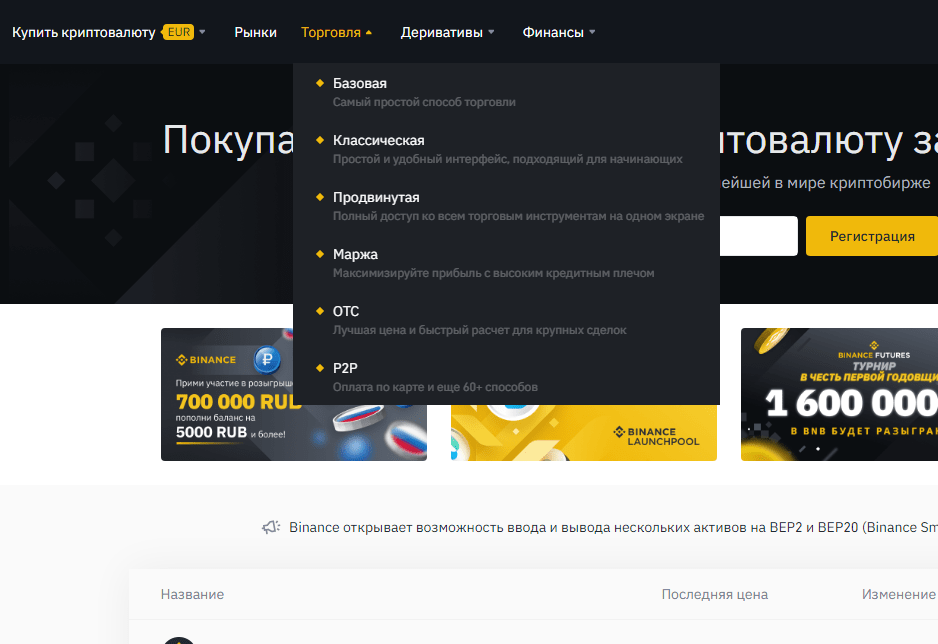Sort table by Название column
Image resolution: width=938 pixels, height=644 pixels.
click(192, 594)
